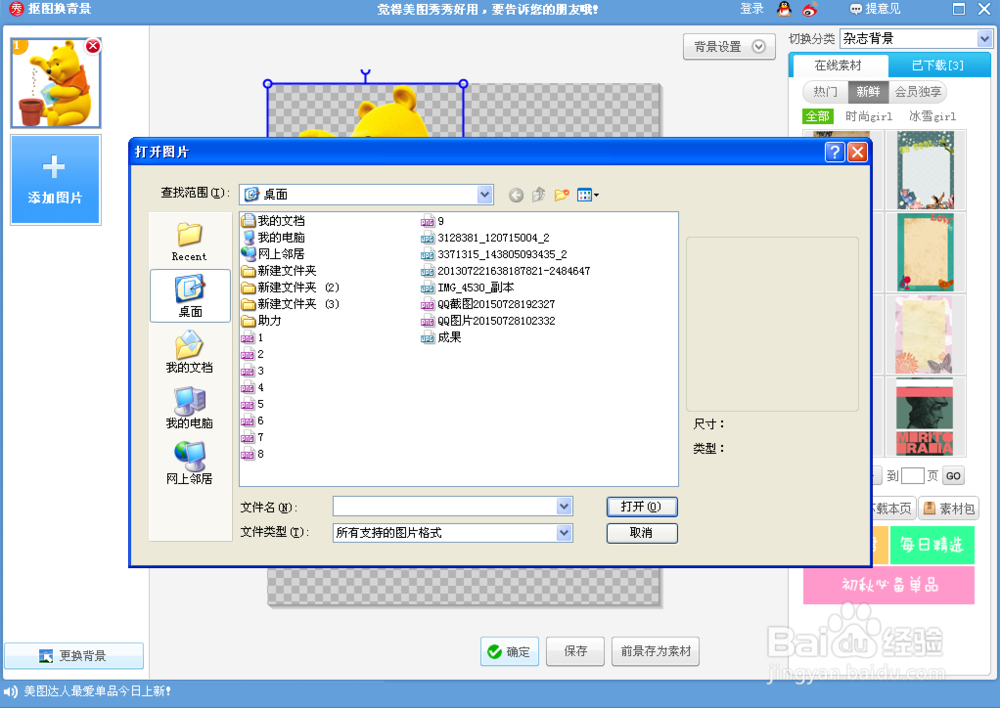Select 我的电脑 in the file list
Viewport: 1000px width, 708px height.
[273, 237]
